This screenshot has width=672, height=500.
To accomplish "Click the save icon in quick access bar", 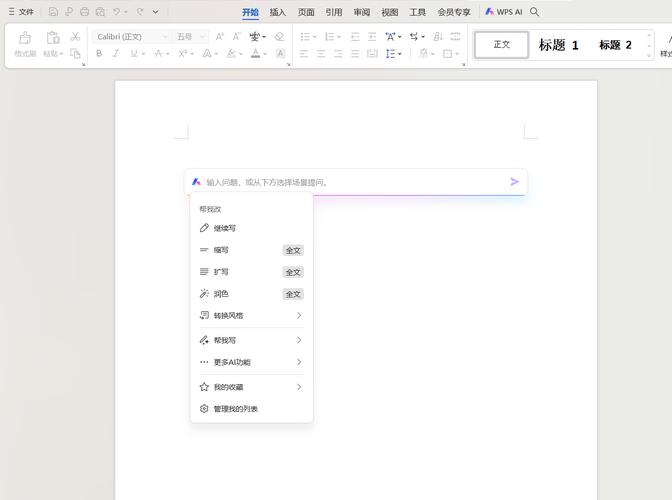I will click(53, 12).
